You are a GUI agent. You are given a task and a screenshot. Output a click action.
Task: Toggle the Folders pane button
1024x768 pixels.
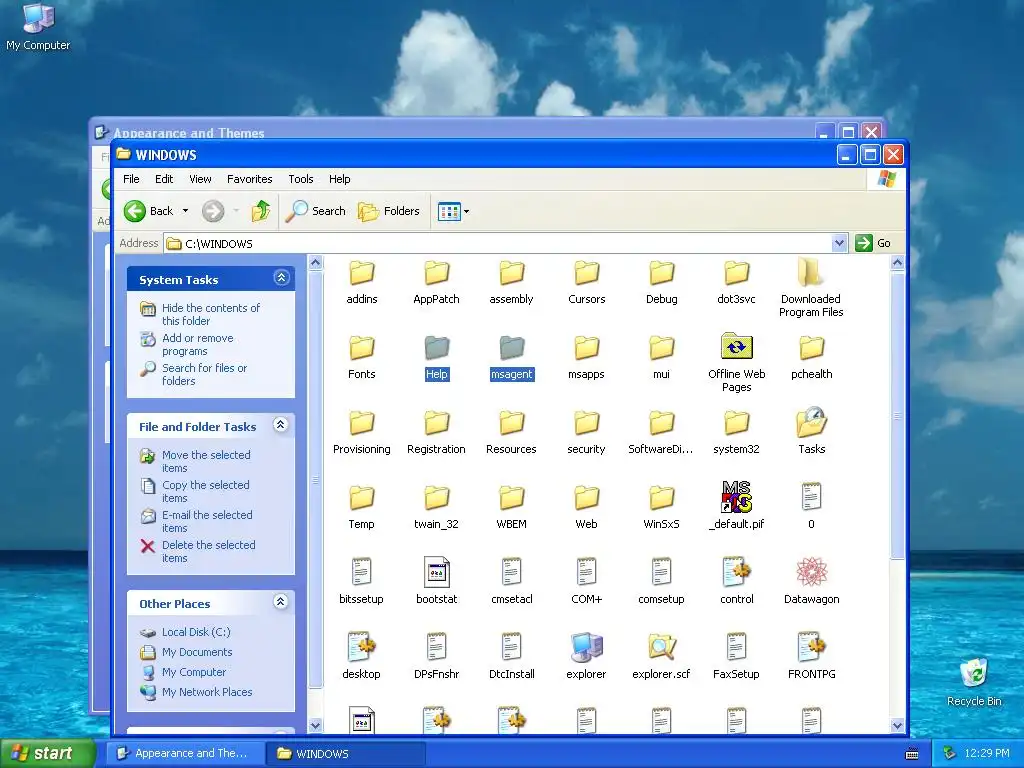pyautogui.click(x=389, y=211)
